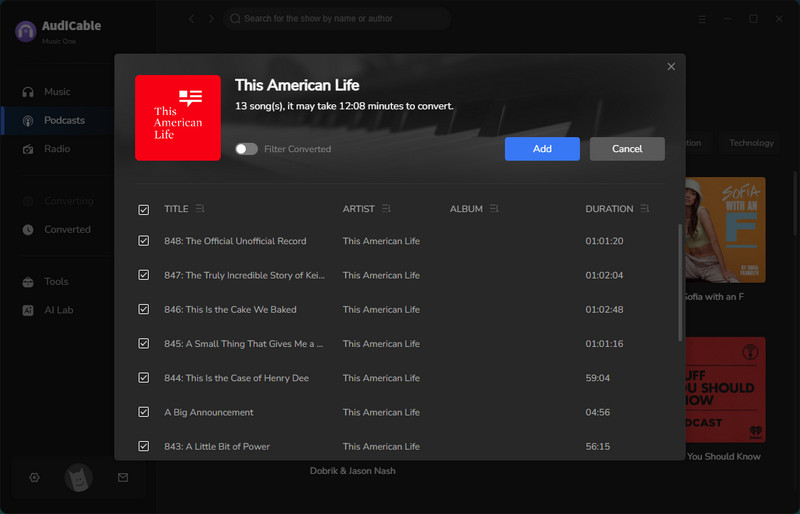Uncheck episode 848 The Official Unofficial Record
This screenshot has width=800, height=514.
click(144, 241)
